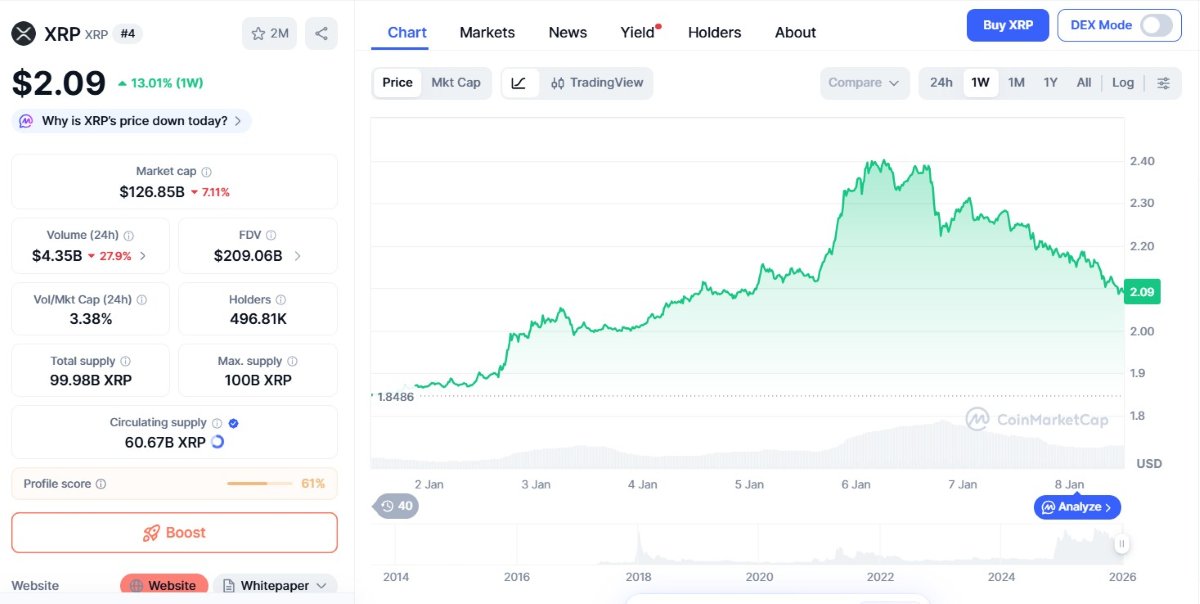The image size is (1200, 604).
Task: Click circulating supply progress ring icon
Action: 217,442
